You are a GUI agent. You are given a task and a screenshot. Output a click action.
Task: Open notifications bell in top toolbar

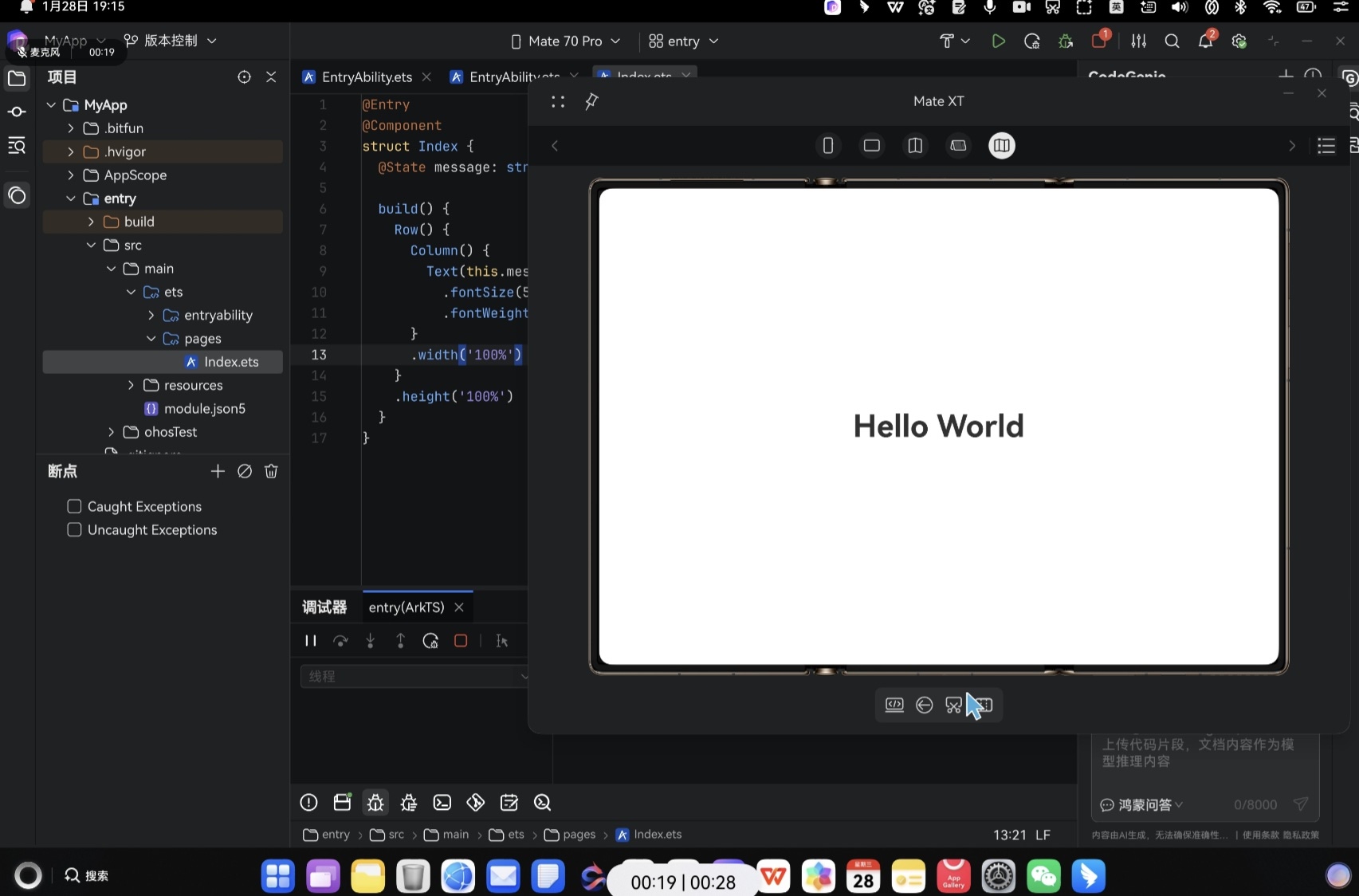click(1205, 41)
